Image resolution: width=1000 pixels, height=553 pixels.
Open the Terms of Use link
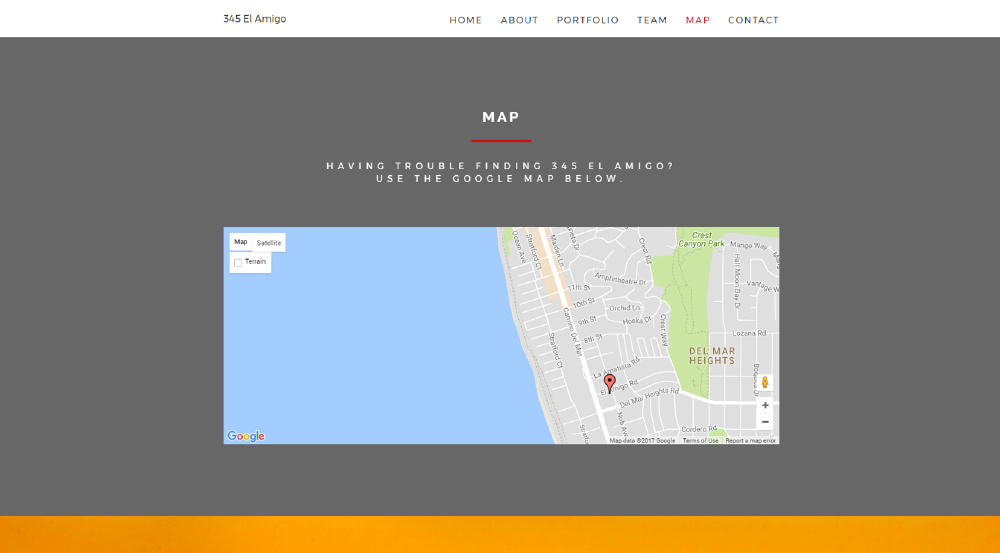tap(700, 441)
